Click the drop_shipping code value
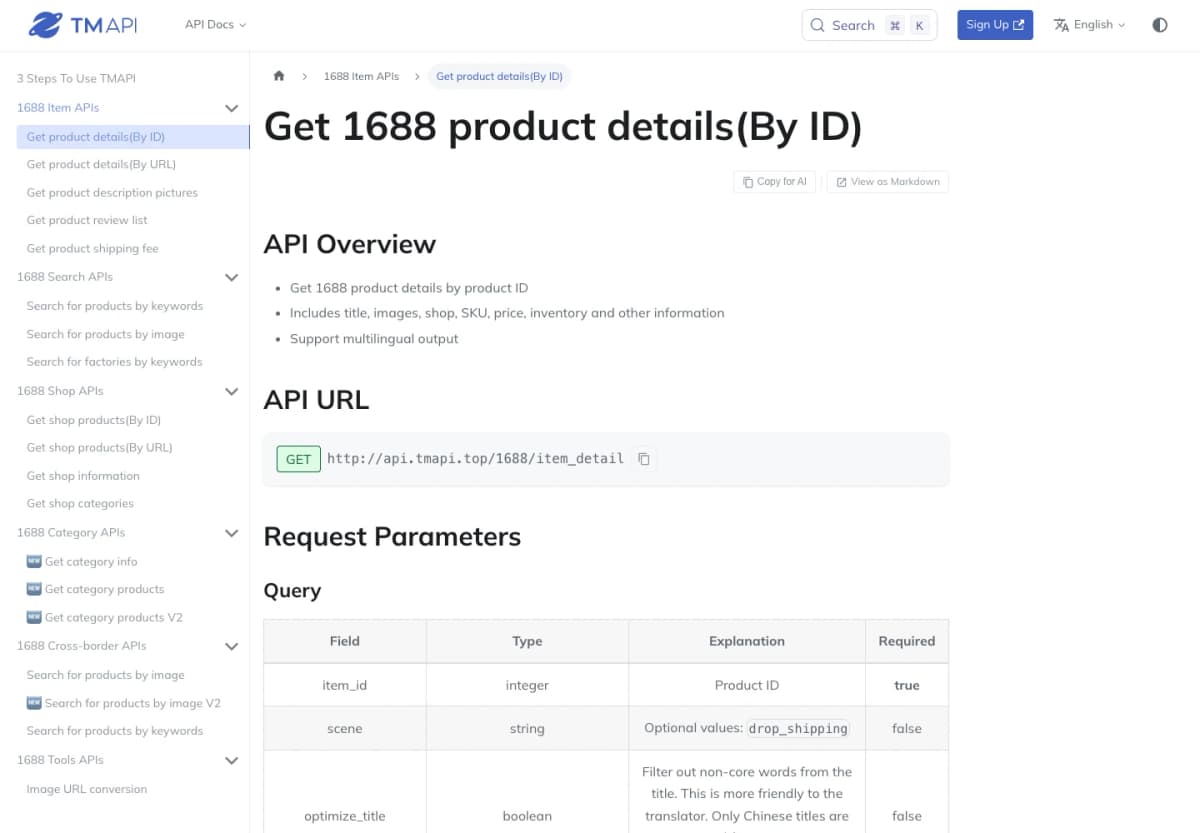 (798, 728)
